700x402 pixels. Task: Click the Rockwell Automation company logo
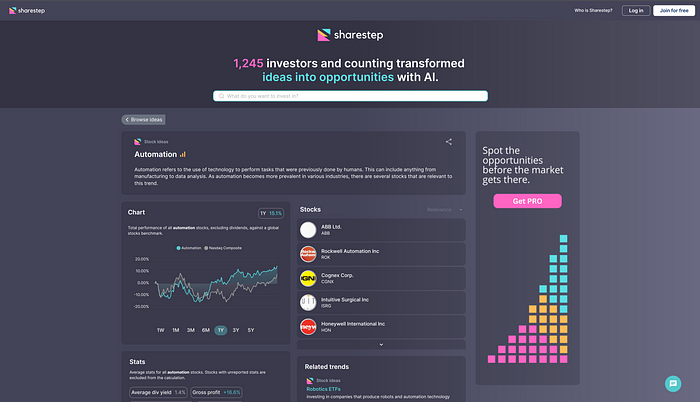coord(308,254)
